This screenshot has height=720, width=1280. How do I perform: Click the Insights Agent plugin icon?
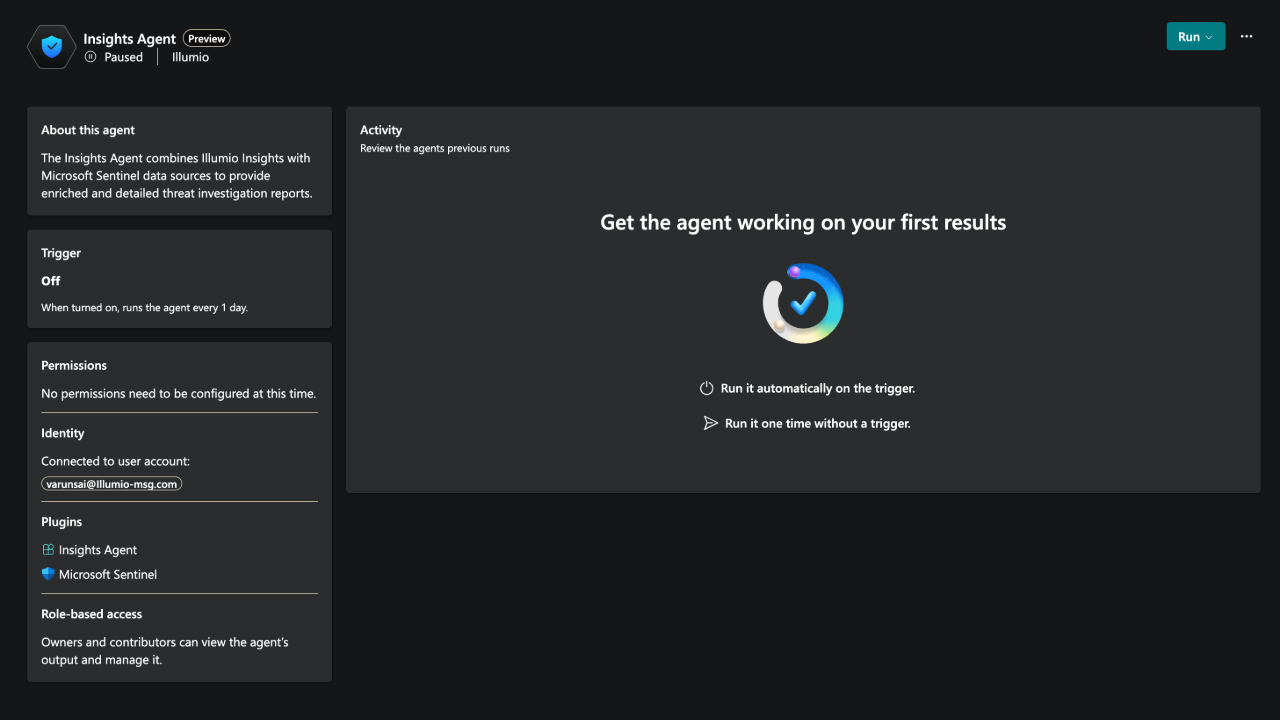point(48,550)
